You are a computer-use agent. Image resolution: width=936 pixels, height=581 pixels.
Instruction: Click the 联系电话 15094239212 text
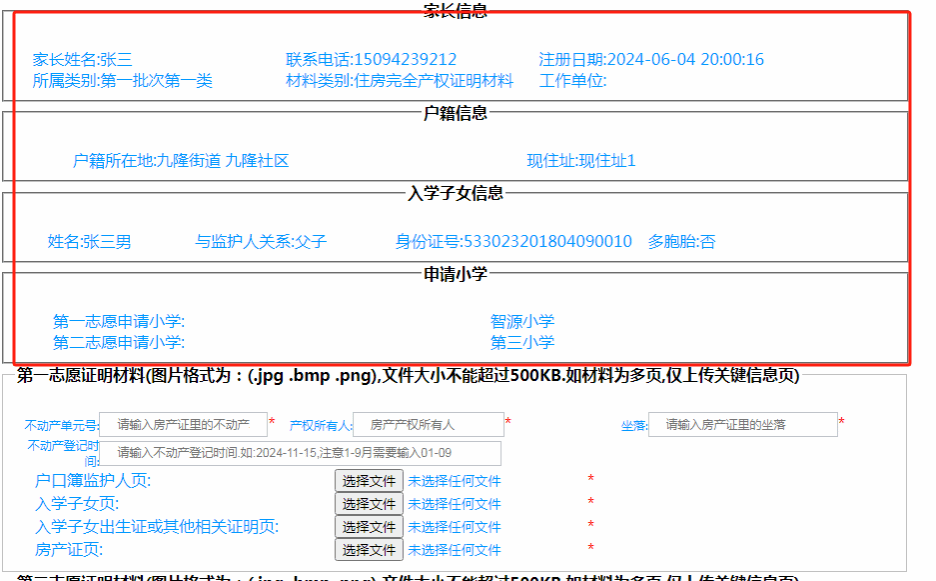click(x=371, y=60)
